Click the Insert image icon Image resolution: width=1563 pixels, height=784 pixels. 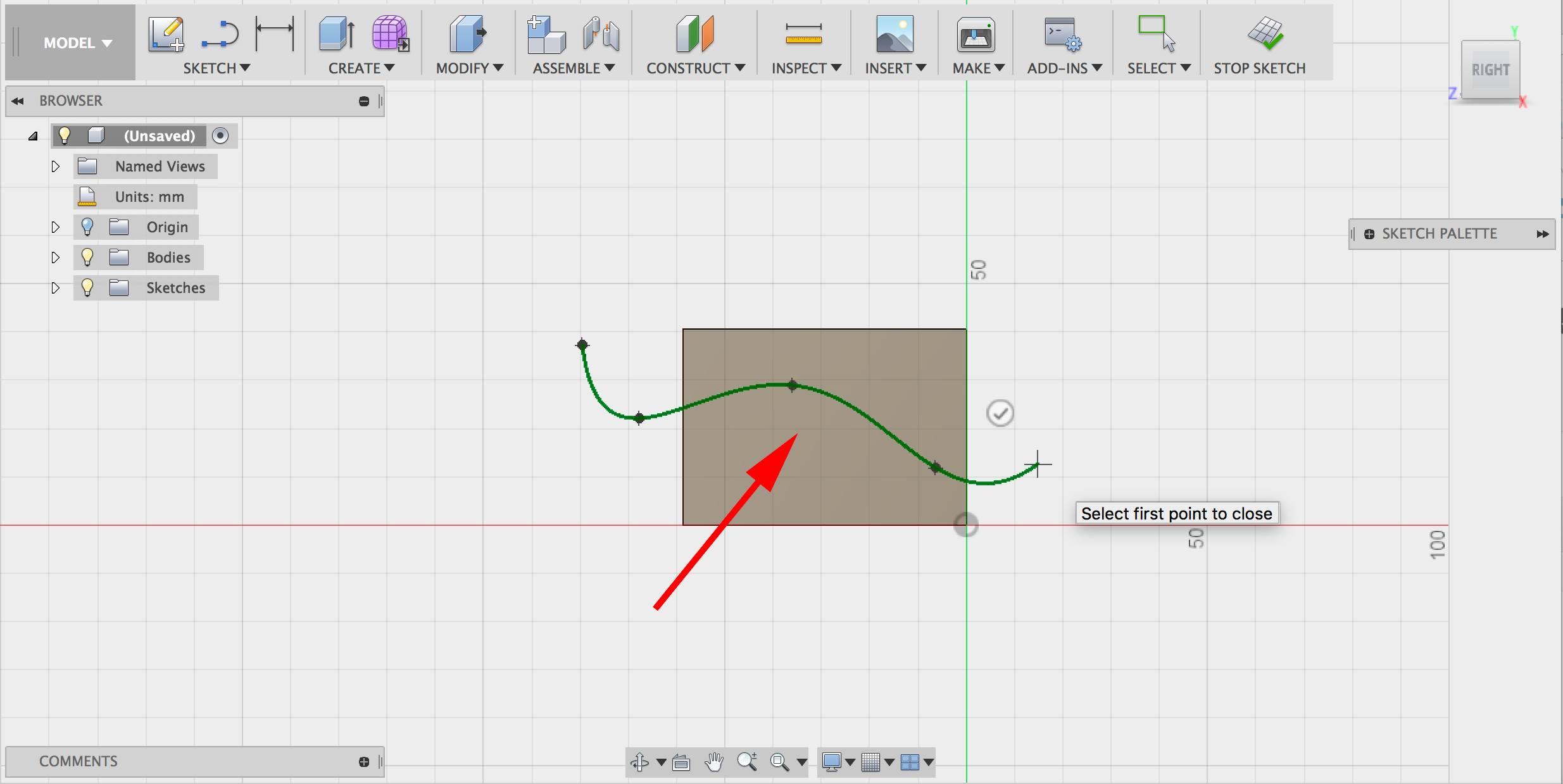pos(894,34)
